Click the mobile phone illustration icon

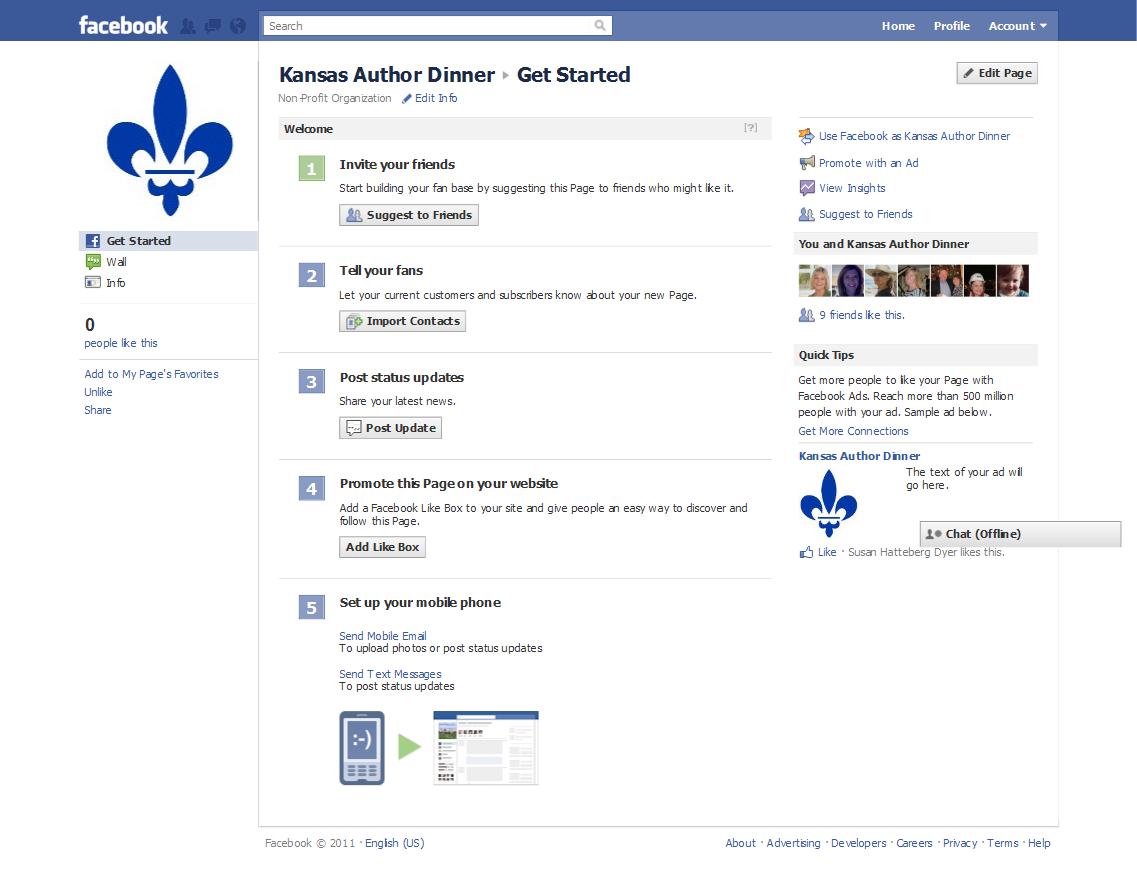tap(362, 748)
